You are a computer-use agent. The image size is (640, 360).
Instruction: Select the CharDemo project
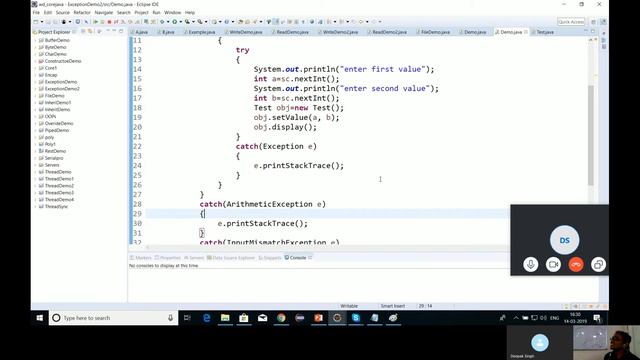click(x=56, y=54)
